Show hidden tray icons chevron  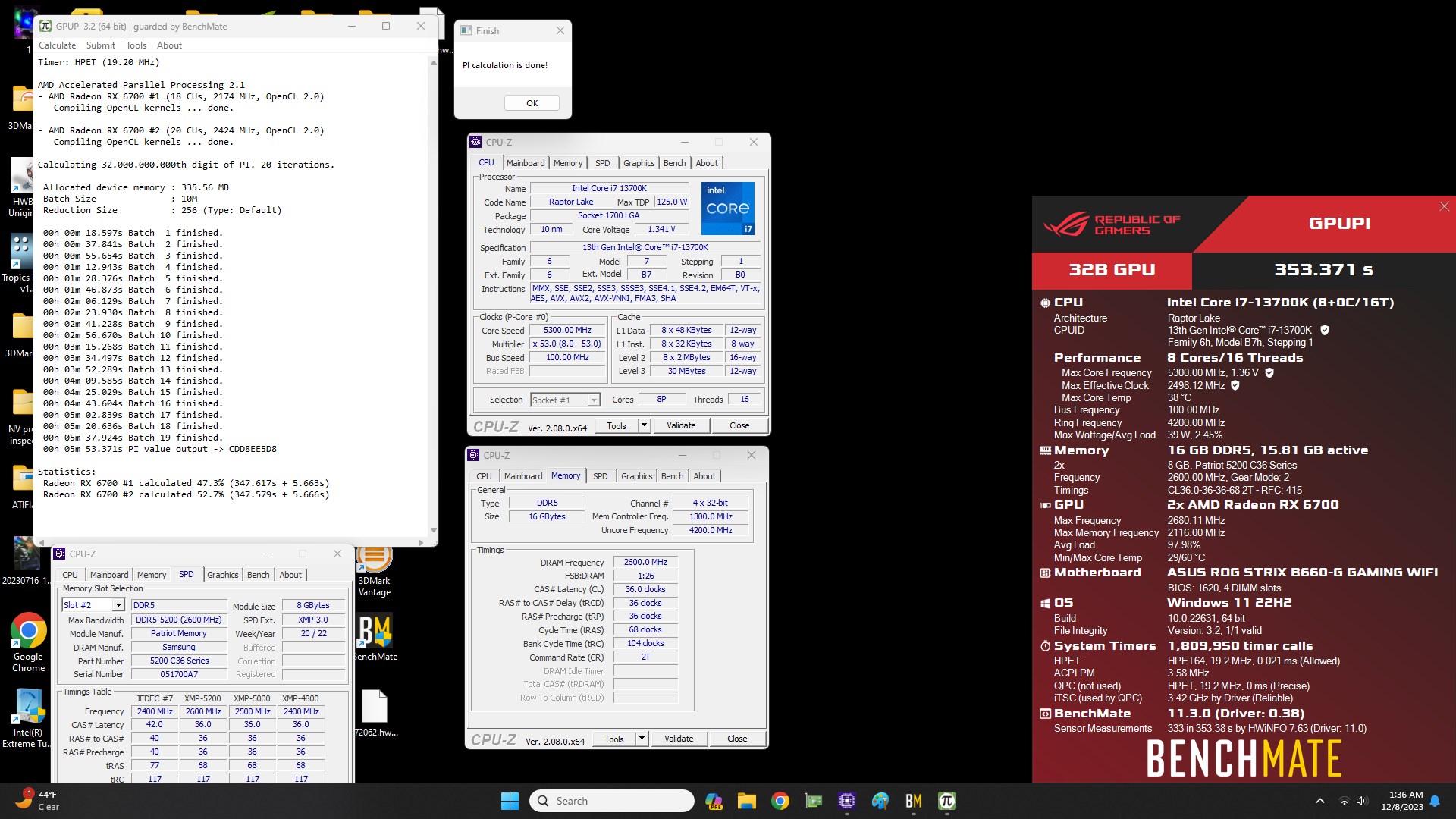tap(1319, 801)
